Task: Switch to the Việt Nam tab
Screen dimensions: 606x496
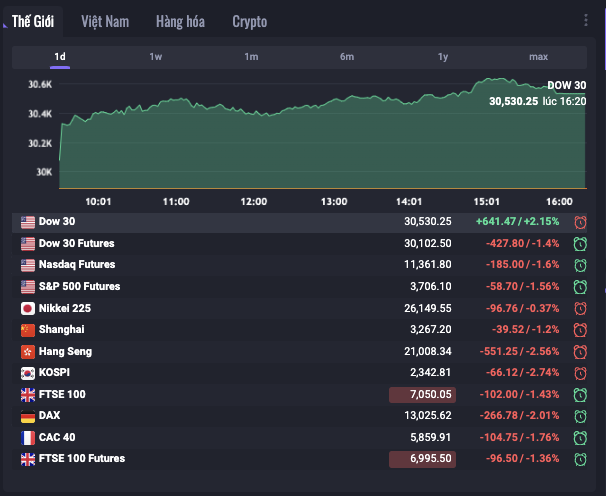Action: click(x=105, y=21)
